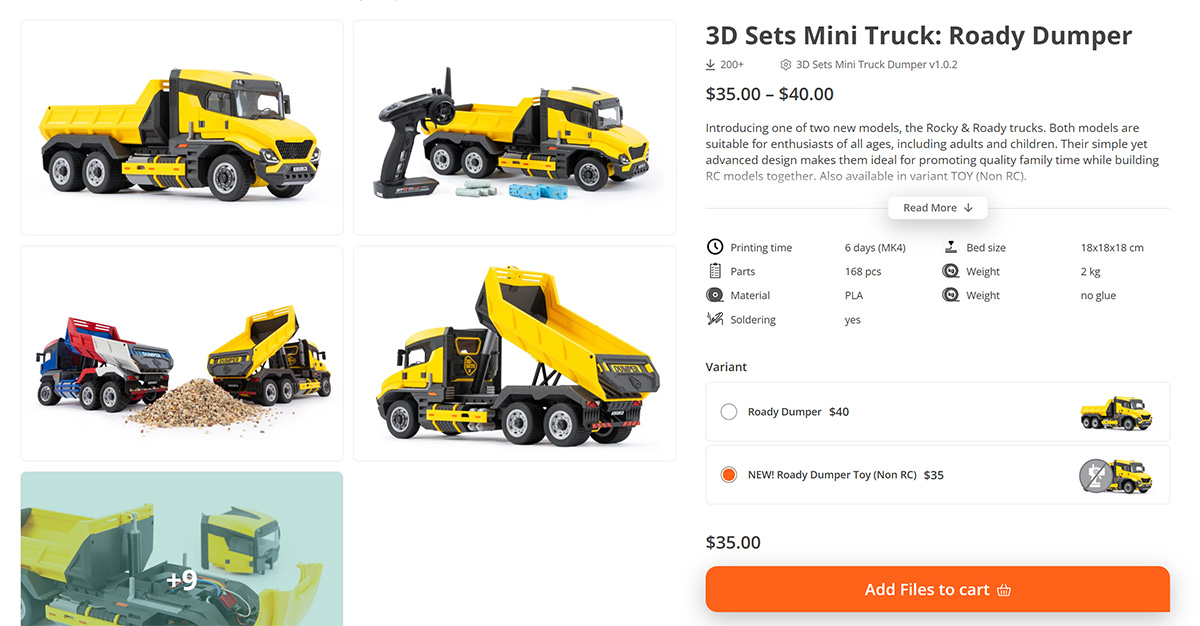1200x626 pixels.
Task: Expand description with Read More
Action: click(x=938, y=208)
